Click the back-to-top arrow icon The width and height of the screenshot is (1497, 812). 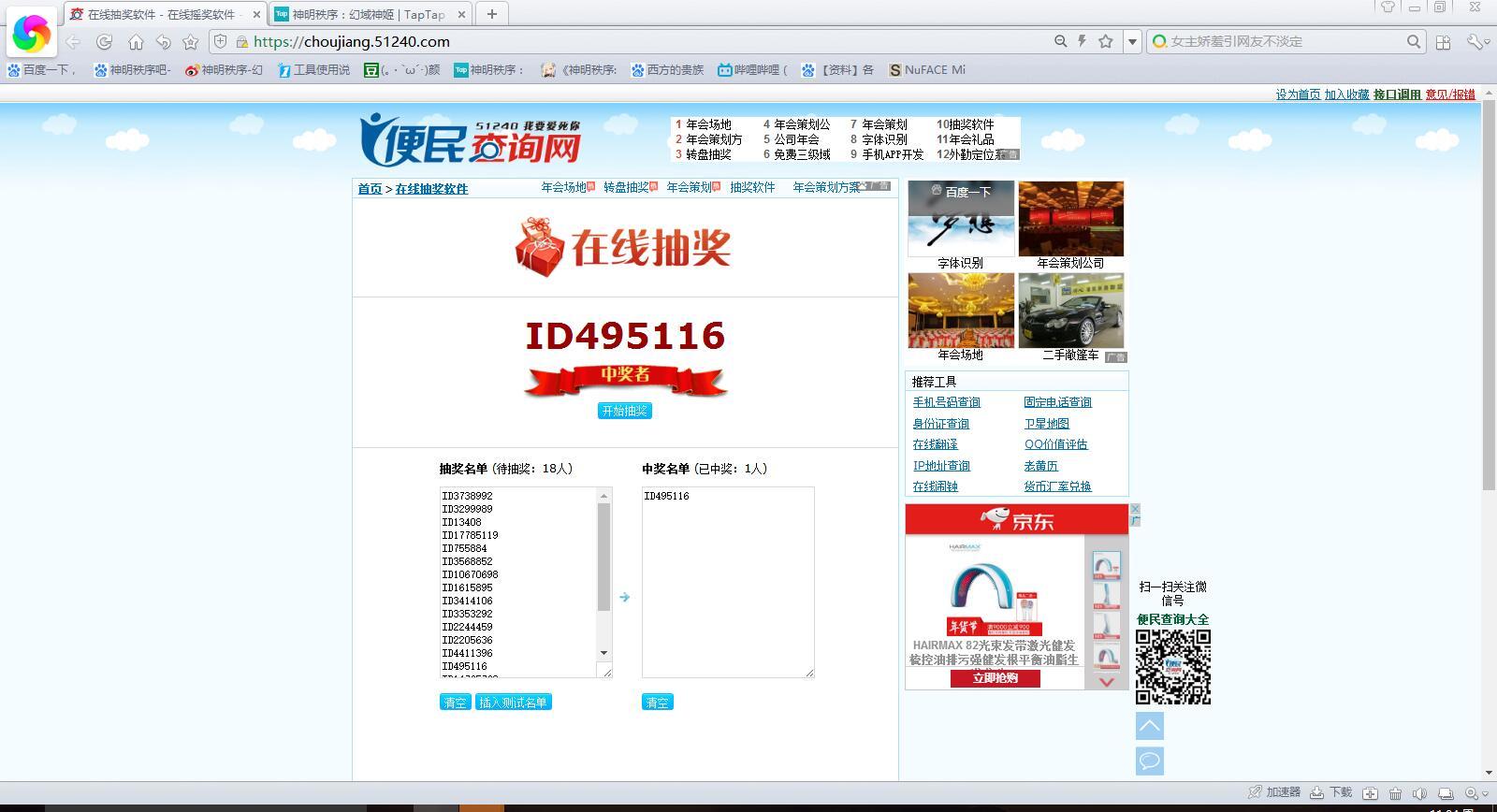[1150, 726]
